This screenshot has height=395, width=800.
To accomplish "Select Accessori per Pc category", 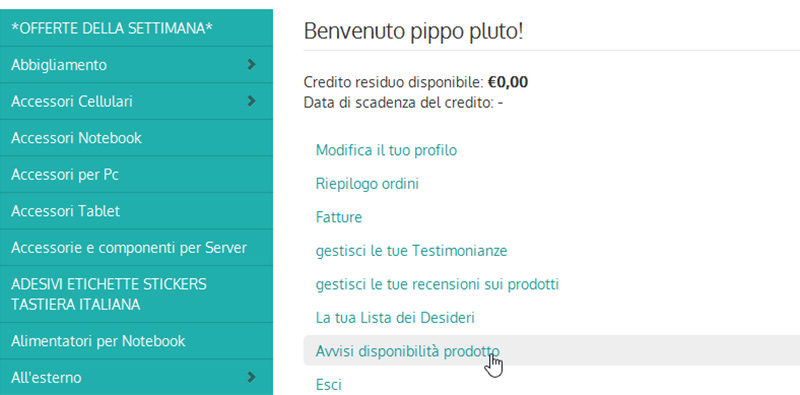I will pos(136,175).
